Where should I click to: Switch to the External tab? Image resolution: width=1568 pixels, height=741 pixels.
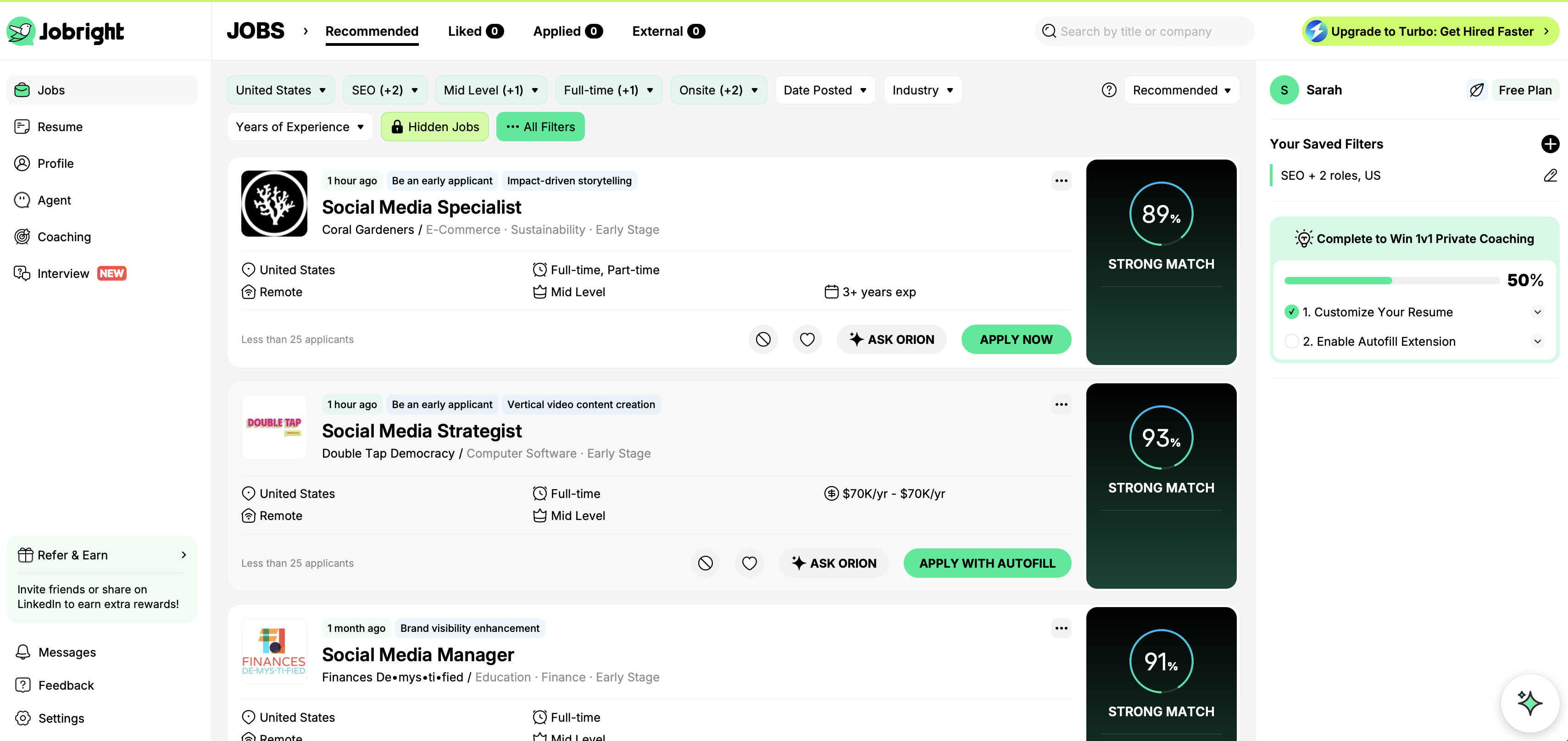pyautogui.click(x=668, y=31)
